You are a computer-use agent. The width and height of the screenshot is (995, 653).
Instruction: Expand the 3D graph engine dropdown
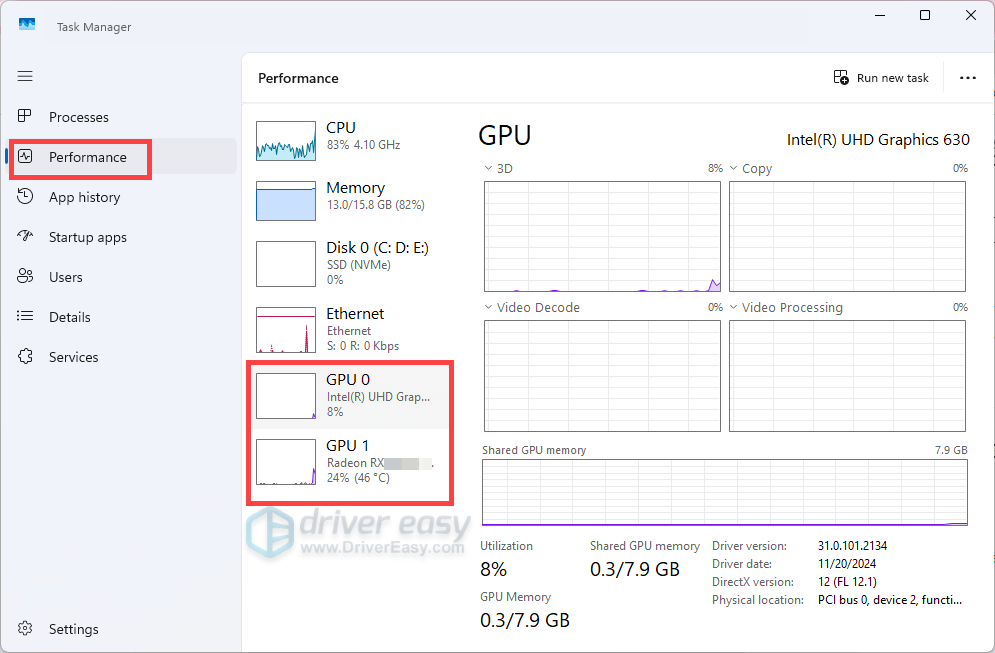[489, 169]
